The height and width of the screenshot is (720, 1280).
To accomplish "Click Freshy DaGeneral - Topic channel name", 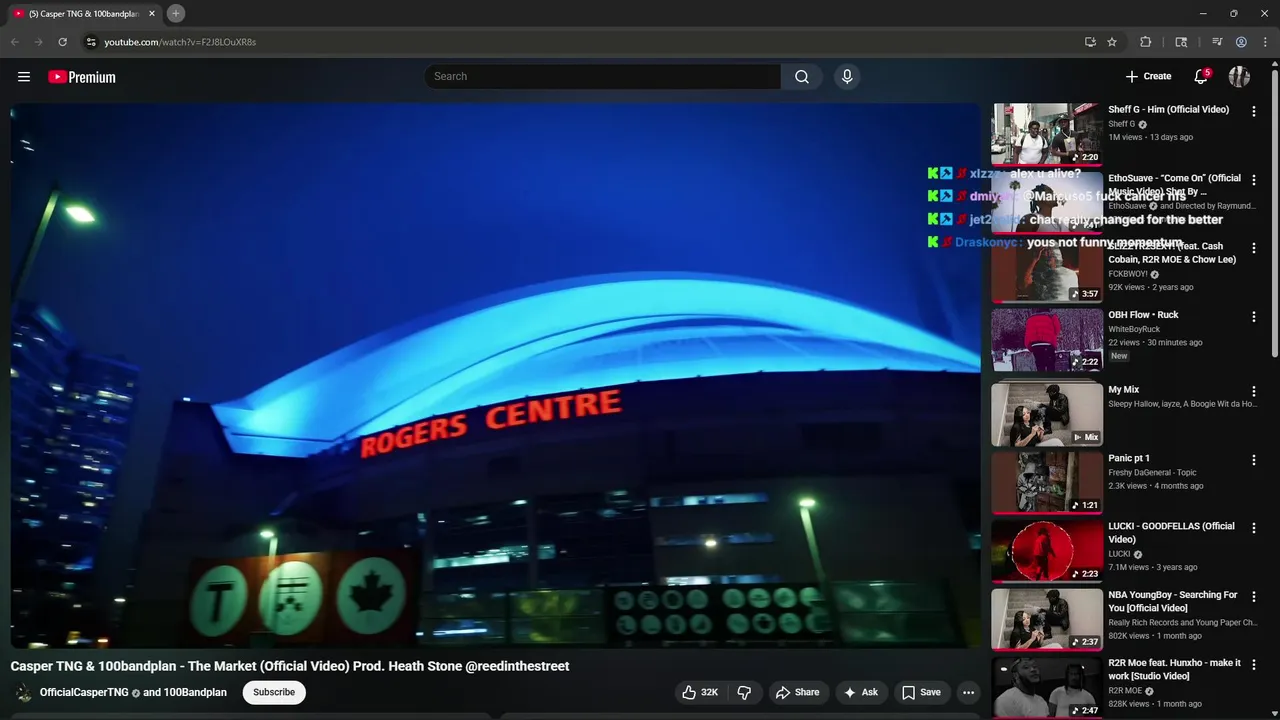I will (x=1152, y=472).
